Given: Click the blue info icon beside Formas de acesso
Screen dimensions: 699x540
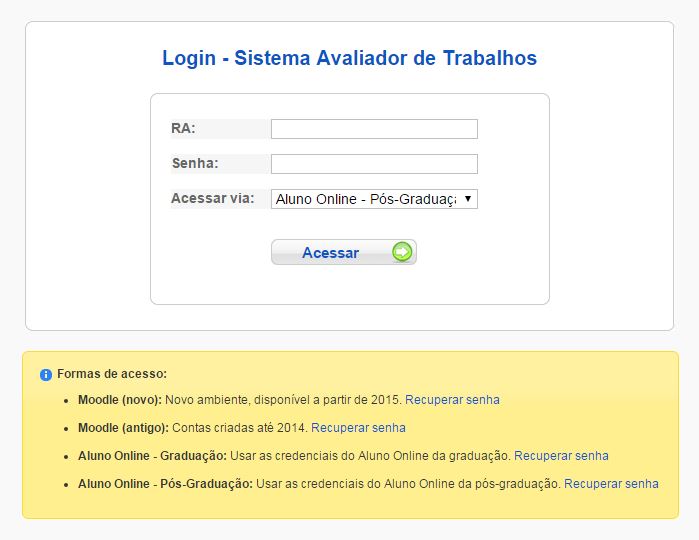Looking at the screenshot, I should [46, 375].
